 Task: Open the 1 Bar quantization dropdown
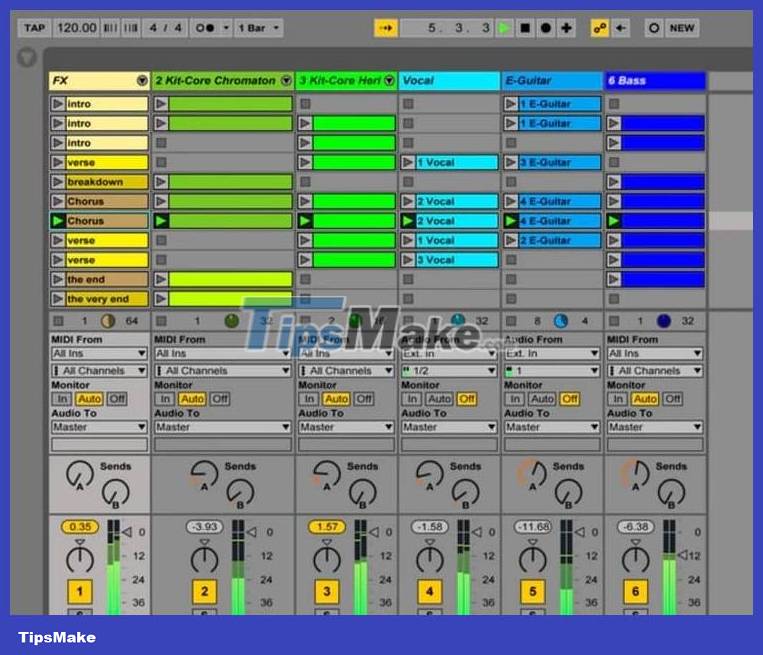[x=258, y=28]
